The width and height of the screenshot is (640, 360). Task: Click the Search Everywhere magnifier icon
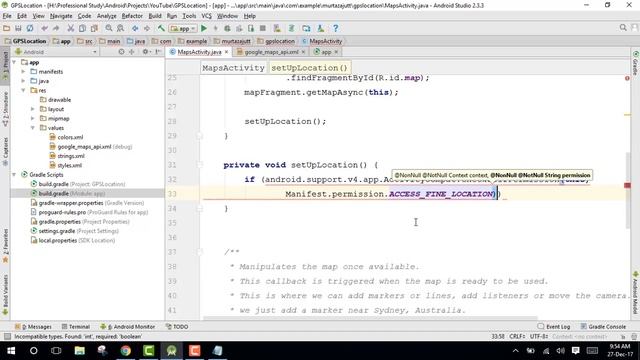pyautogui.click(x=623, y=28)
